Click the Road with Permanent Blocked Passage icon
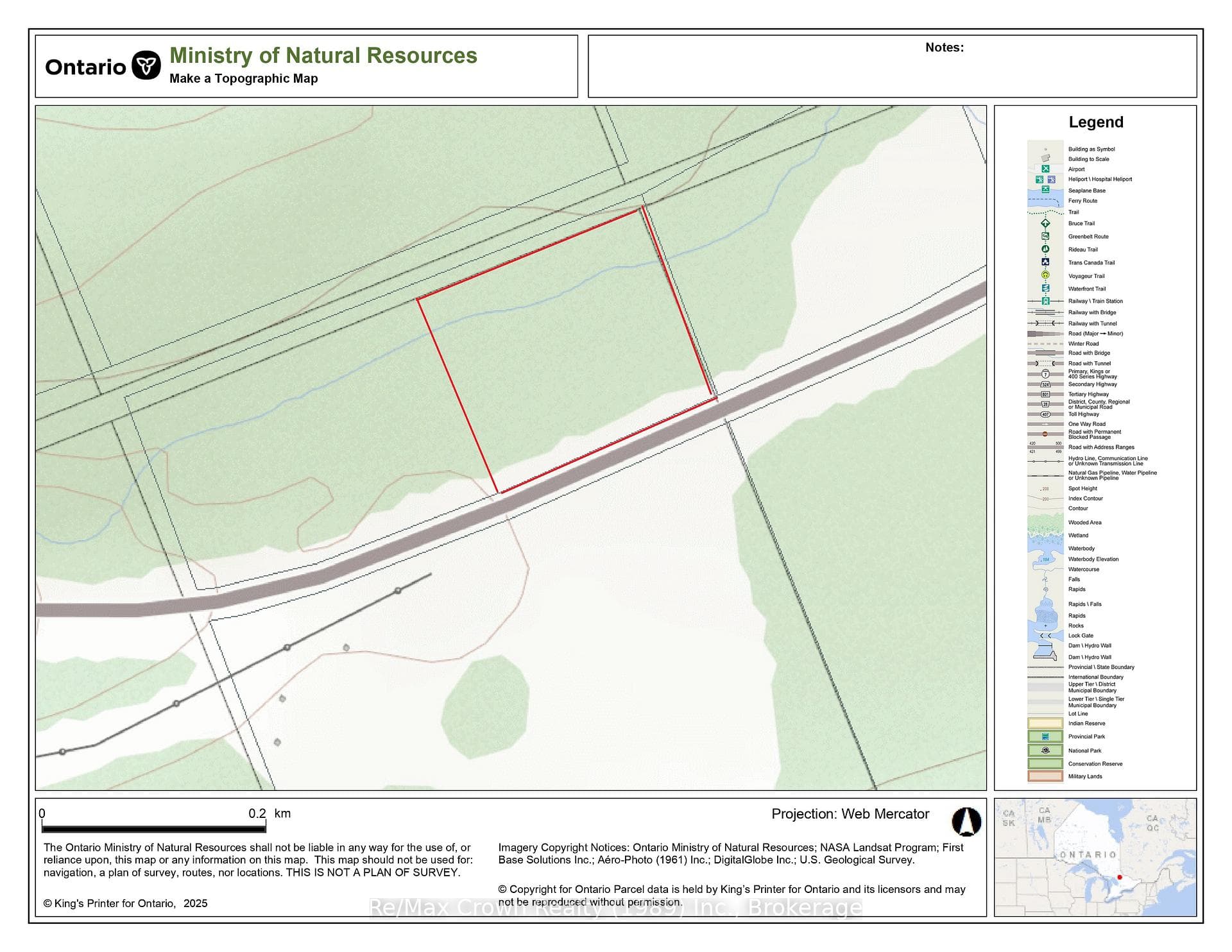 click(1045, 434)
